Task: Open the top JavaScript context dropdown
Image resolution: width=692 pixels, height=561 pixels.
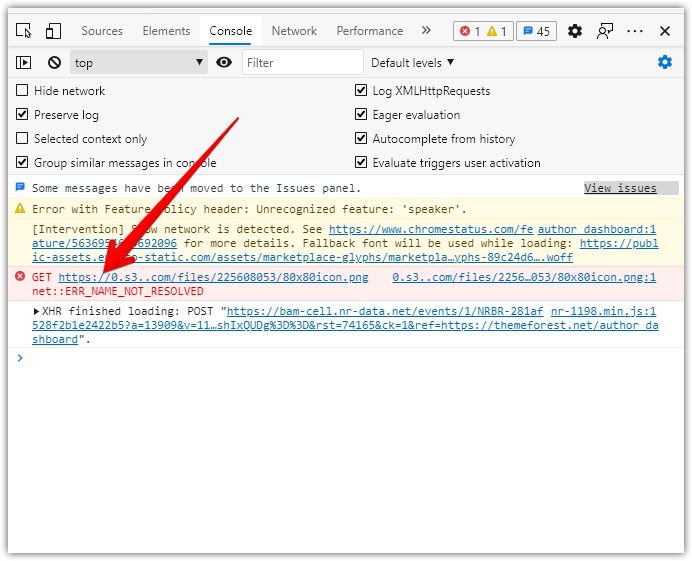Action: tap(138, 62)
